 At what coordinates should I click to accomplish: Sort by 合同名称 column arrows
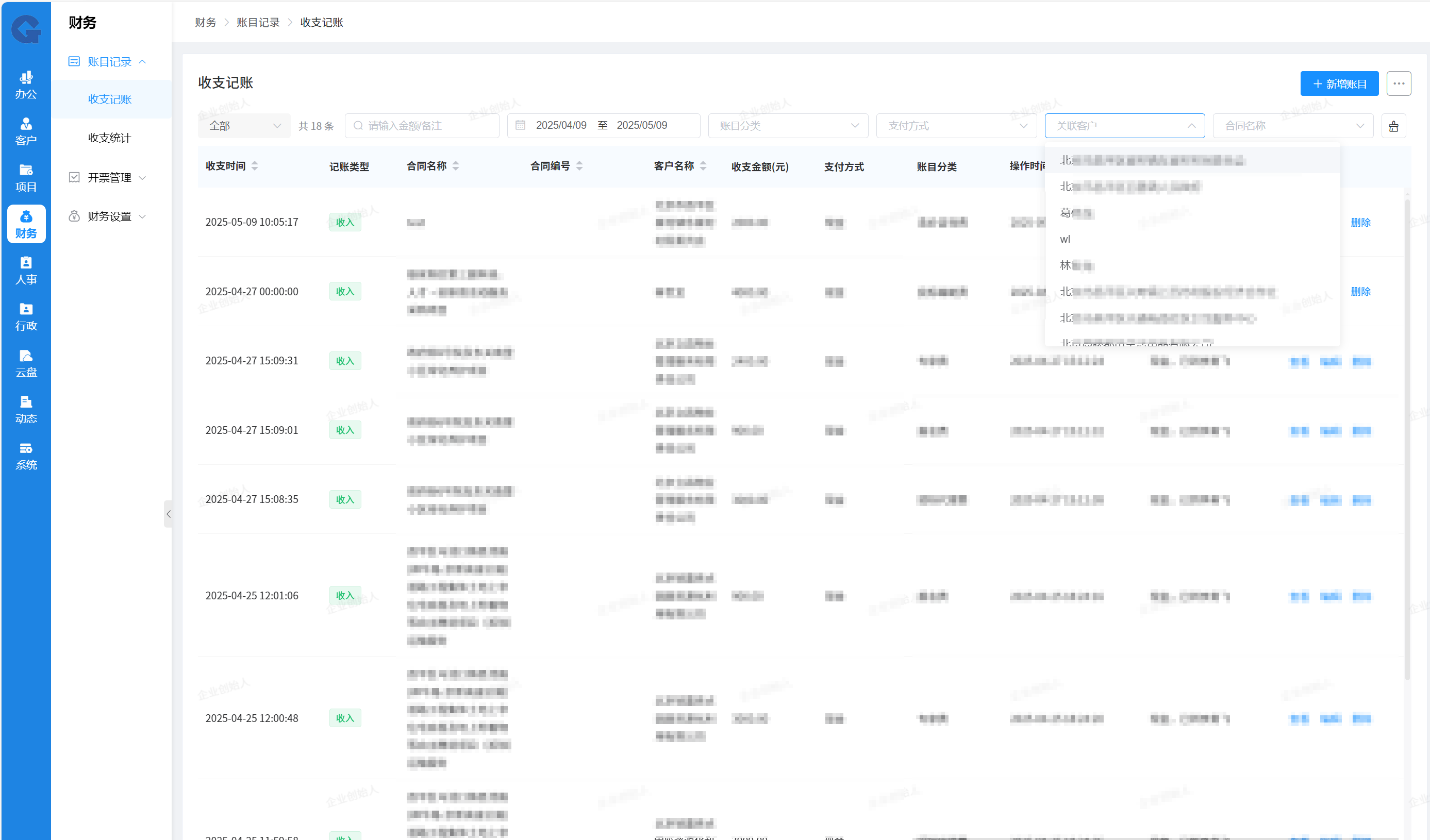456,166
